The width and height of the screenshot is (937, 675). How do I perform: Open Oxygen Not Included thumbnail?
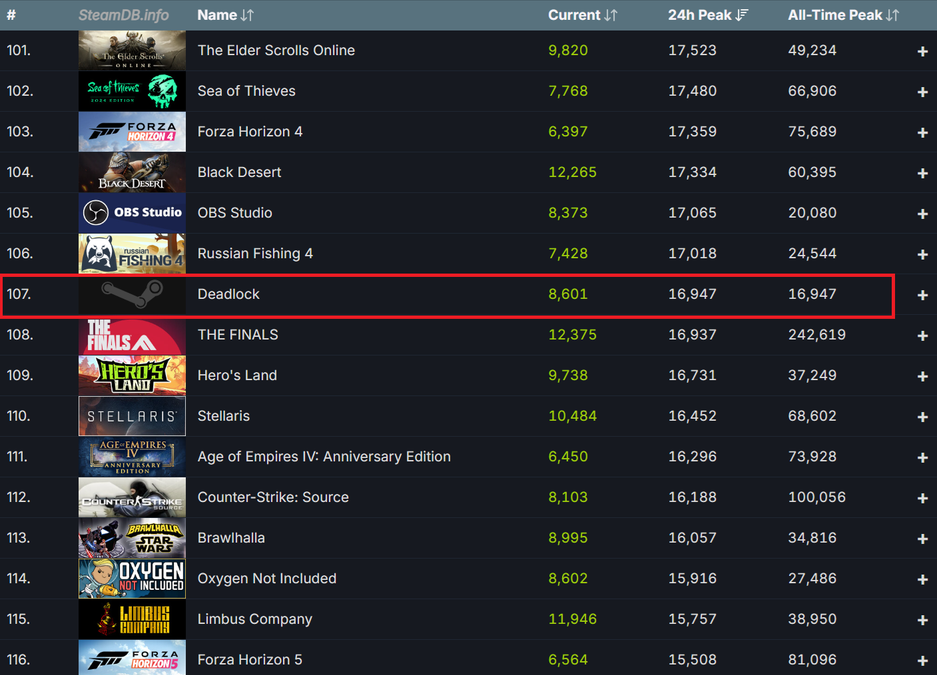[132, 578]
